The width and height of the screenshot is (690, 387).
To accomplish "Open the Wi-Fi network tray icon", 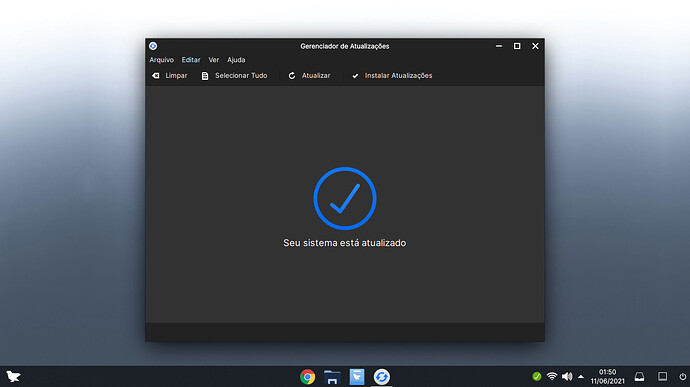I will click(x=552, y=376).
